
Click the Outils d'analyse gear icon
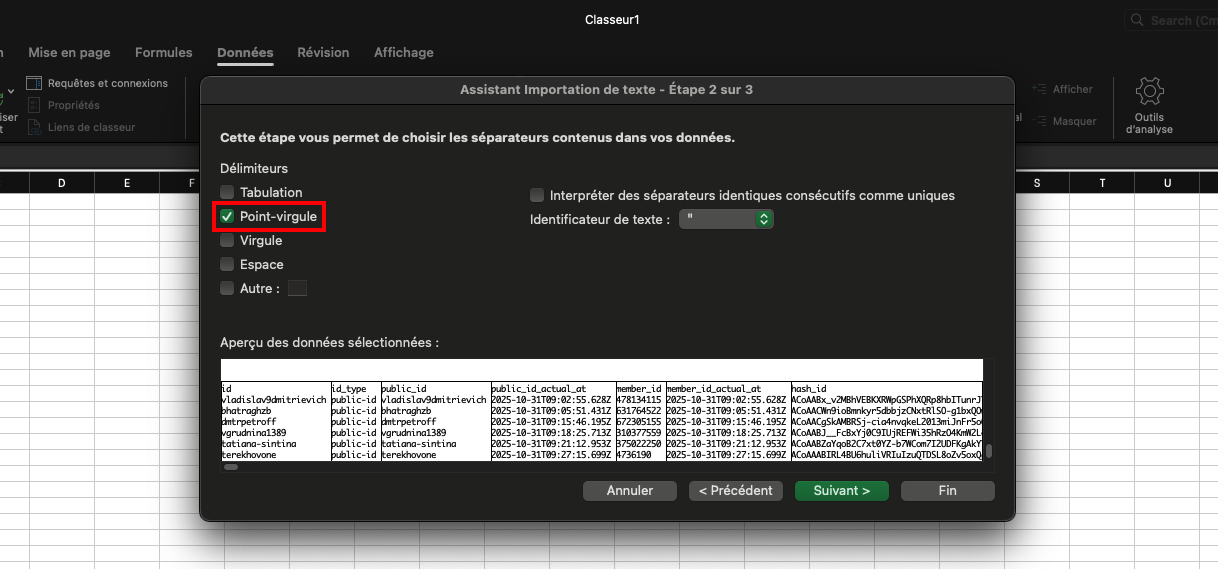click(1149, 92)
